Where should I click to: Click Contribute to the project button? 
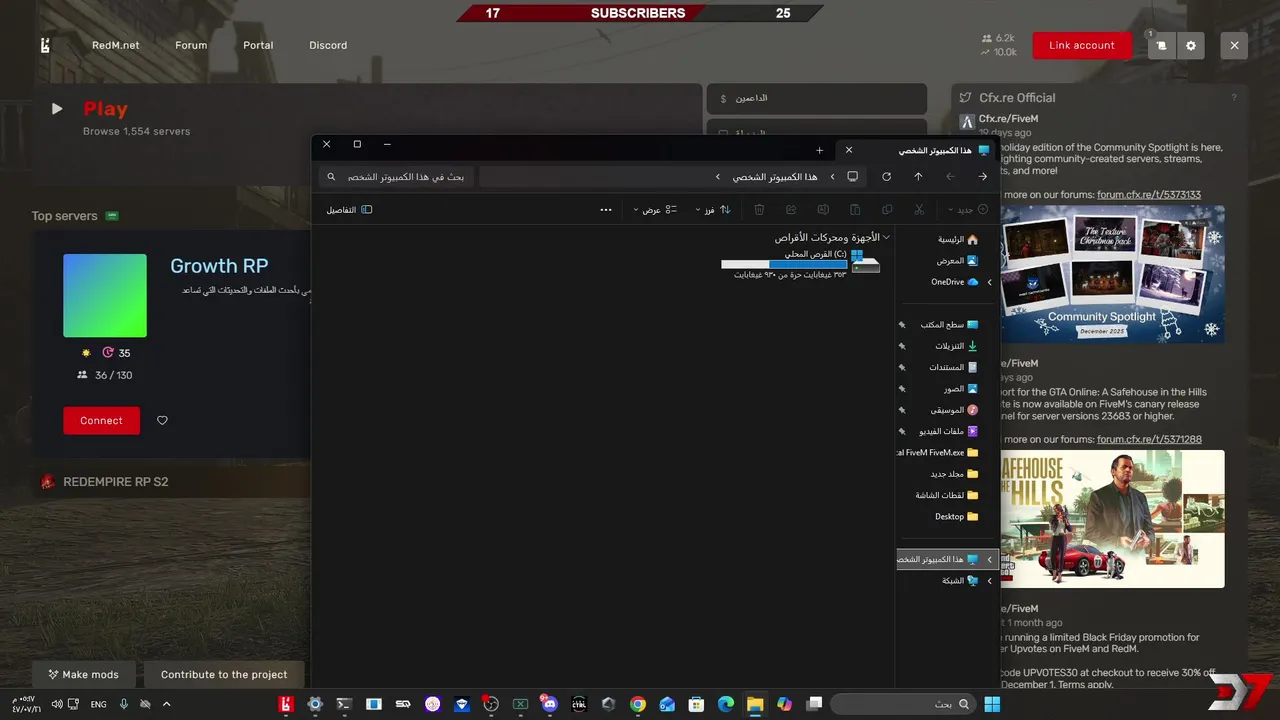224,674
